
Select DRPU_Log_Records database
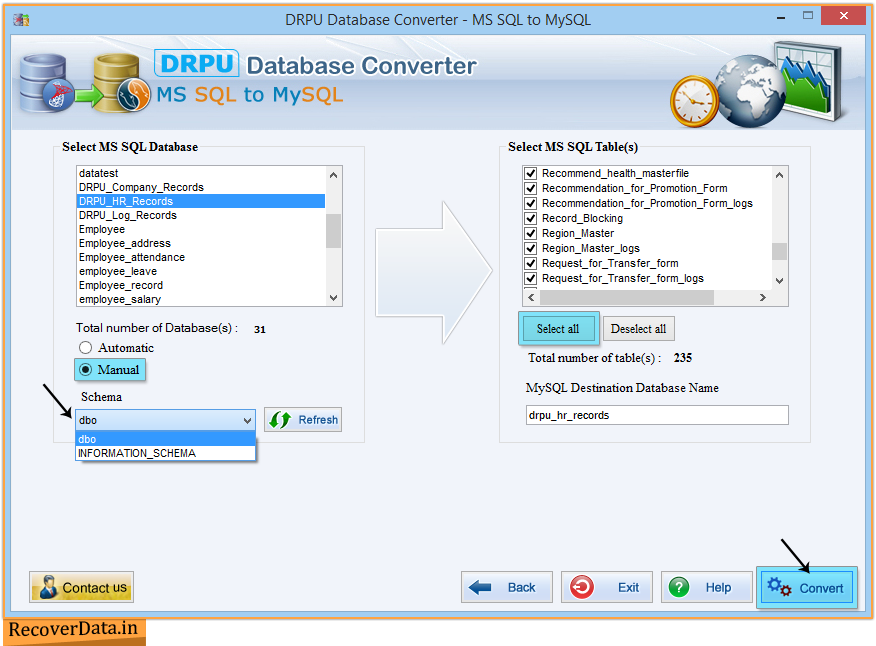201,215
